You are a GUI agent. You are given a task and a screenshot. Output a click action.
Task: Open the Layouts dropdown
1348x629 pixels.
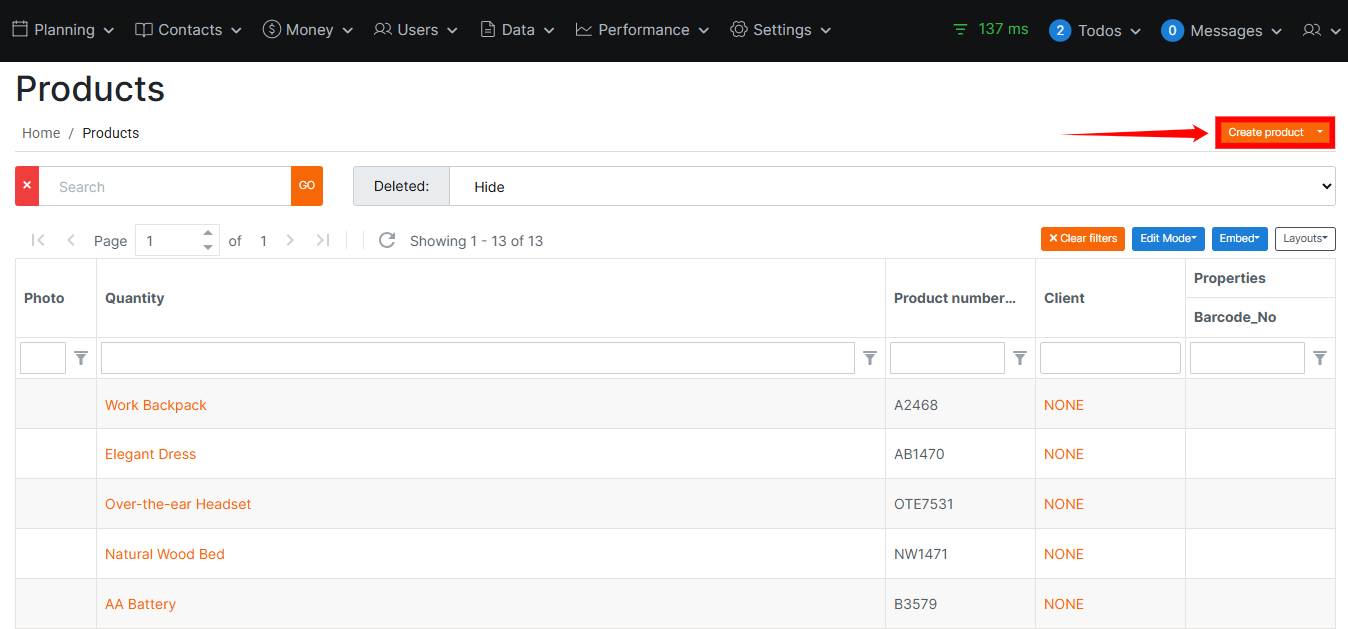coord(1305,239)
